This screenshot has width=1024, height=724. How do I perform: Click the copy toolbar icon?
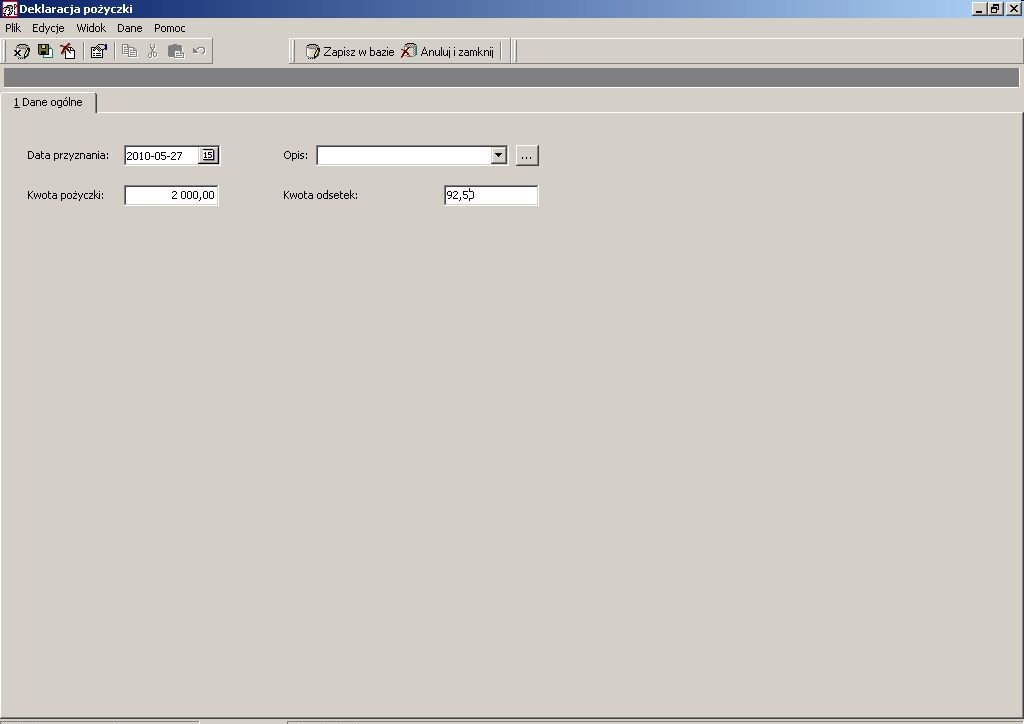click(x=129, y=51)
